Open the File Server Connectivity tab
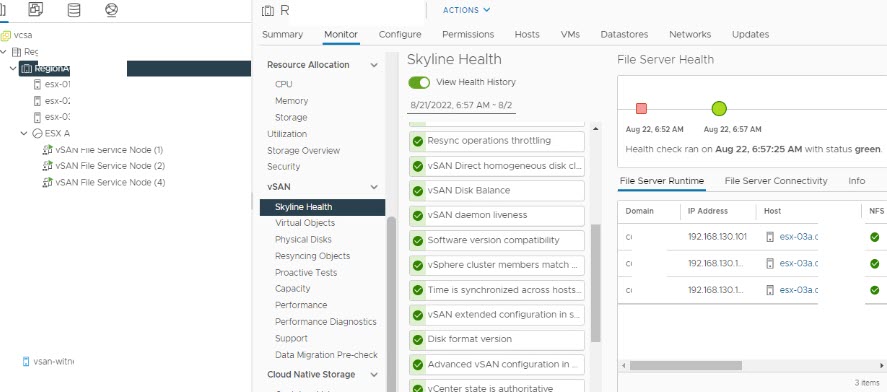Viewport: 887px width, 392px height. (x=776, y=181)
